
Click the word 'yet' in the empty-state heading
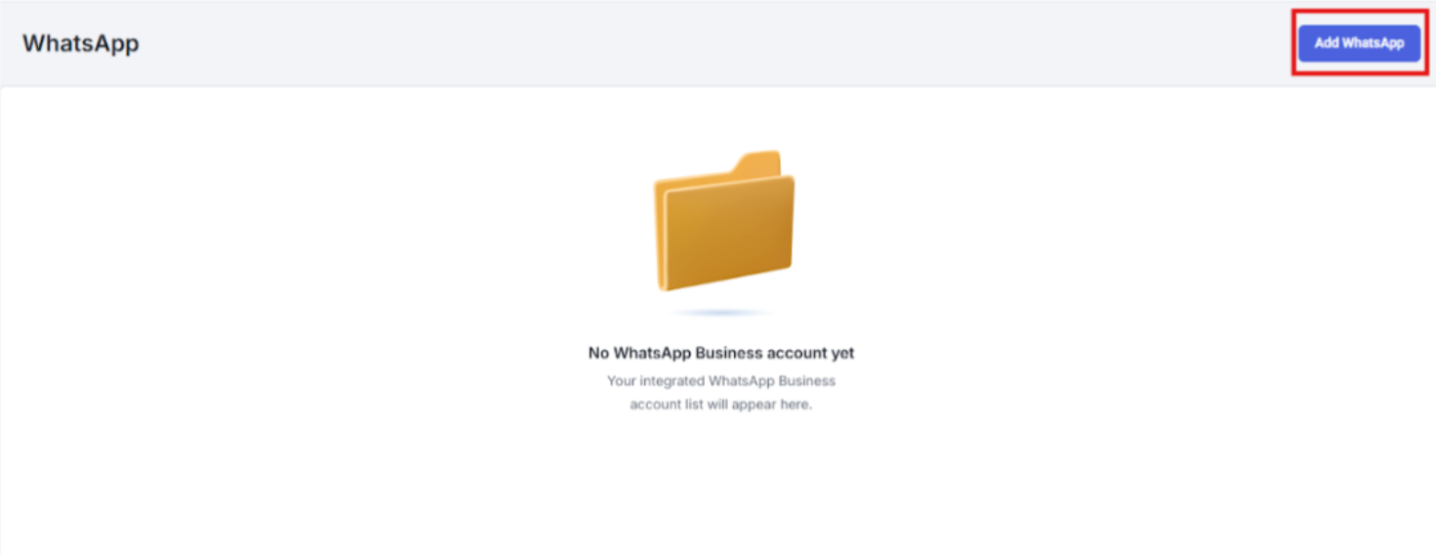(843, 353)
